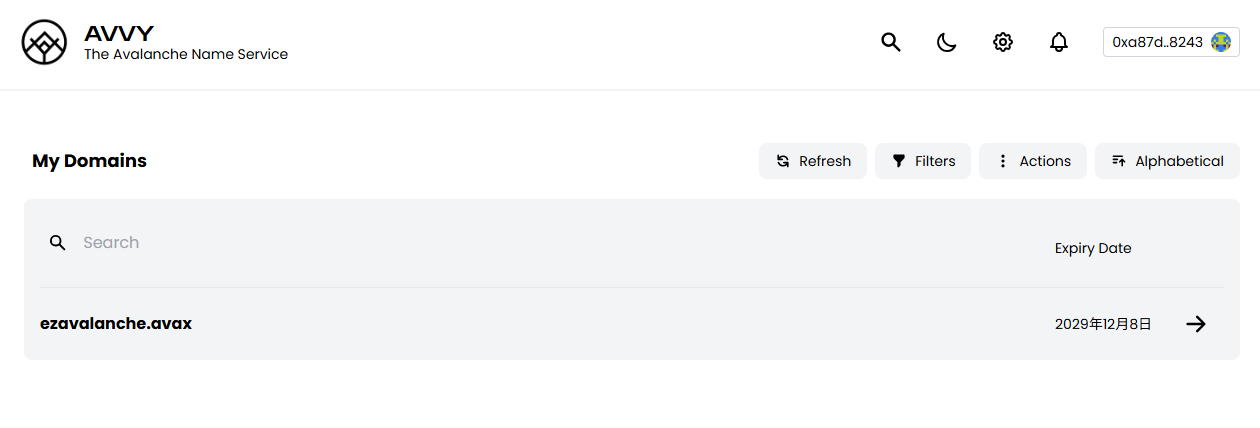Click the wallet address 0xa87d..8243 button

pyautogui.click(x=1157, y=42)
